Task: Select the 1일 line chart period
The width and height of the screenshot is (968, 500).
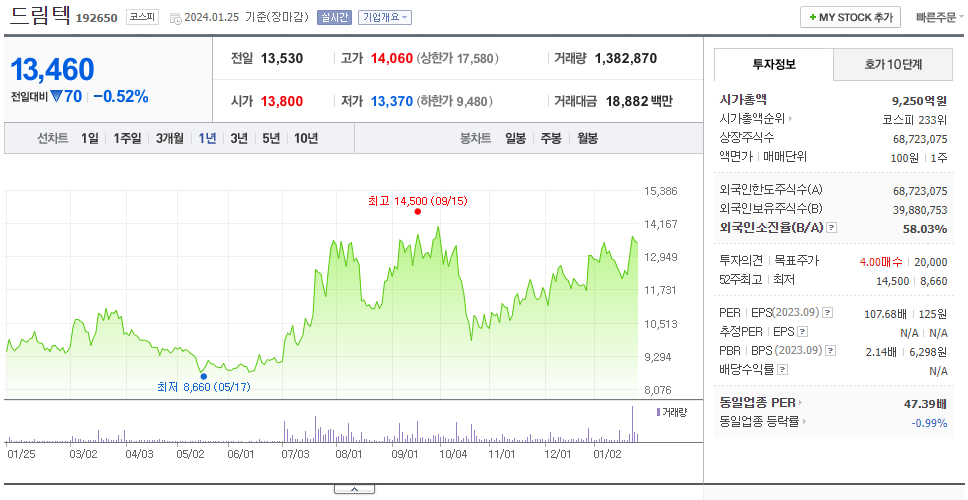Action: (x=90, y=138)
